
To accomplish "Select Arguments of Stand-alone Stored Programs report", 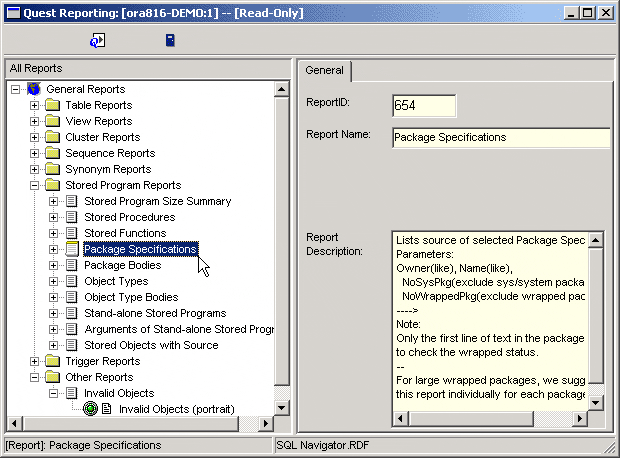I will (x=179, y=329).
